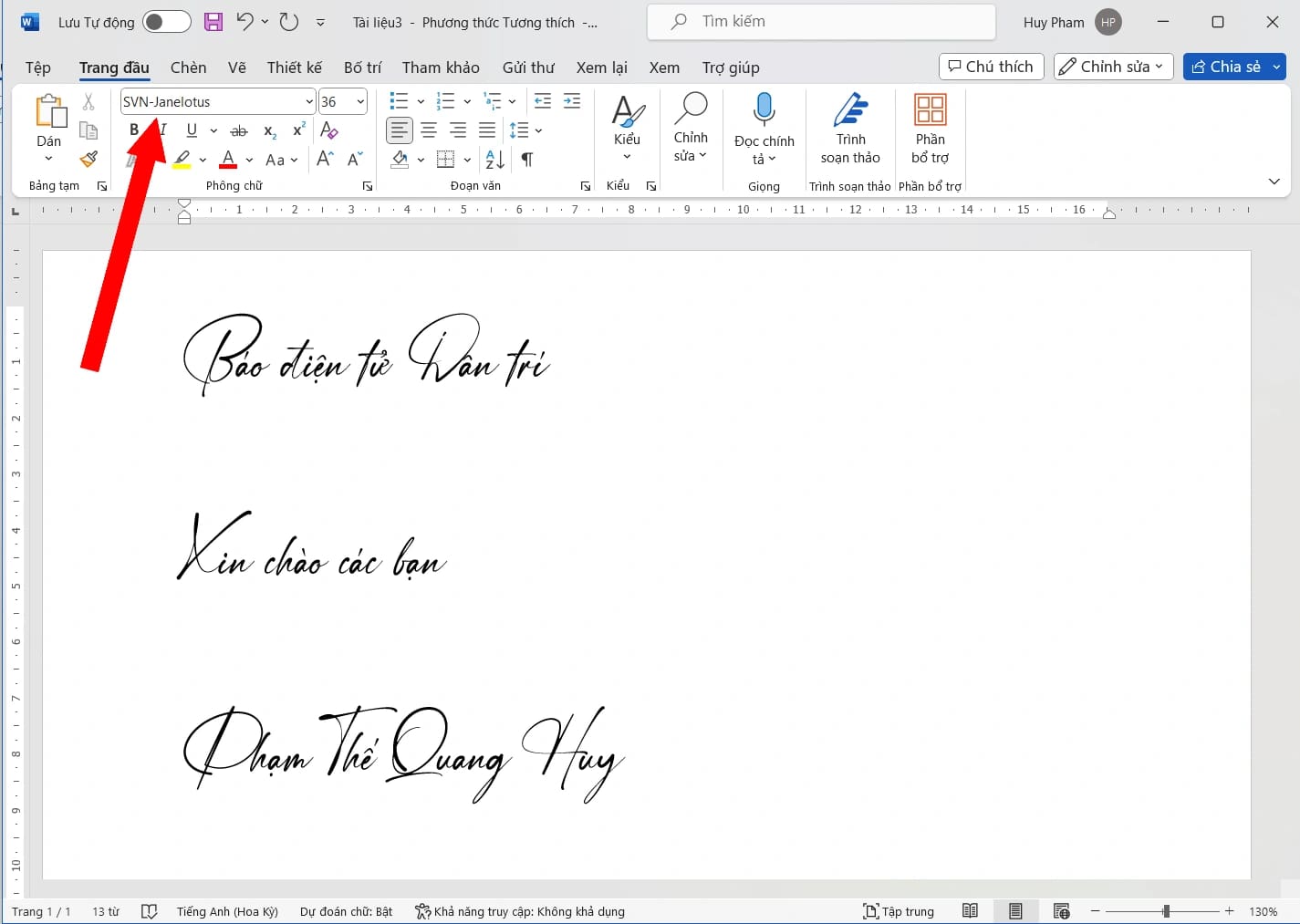1300x924 pixels.
Task: Redo the last action
Action: coord(289,22)
